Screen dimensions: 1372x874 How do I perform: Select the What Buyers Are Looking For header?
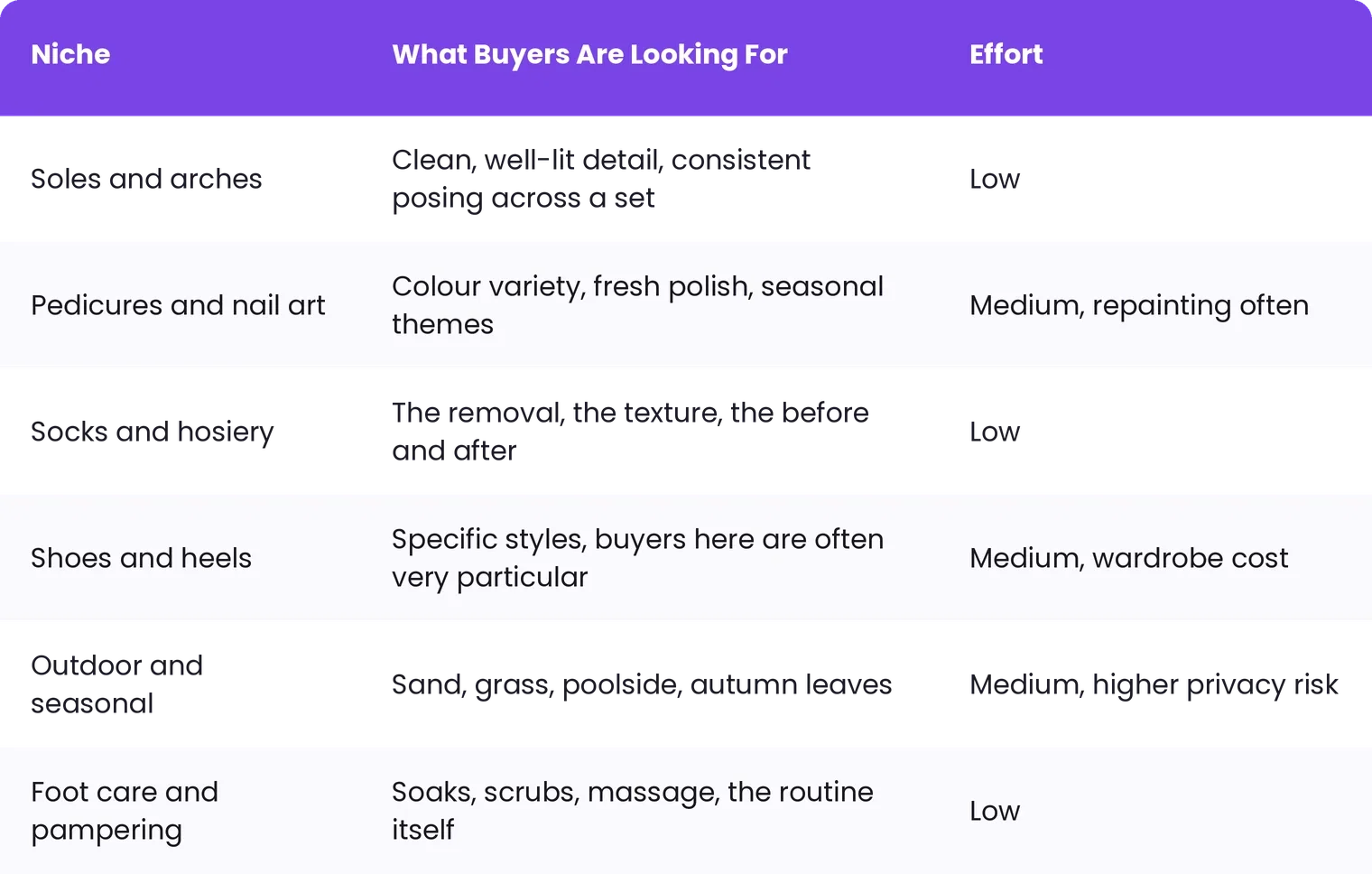tap(589, 54)
